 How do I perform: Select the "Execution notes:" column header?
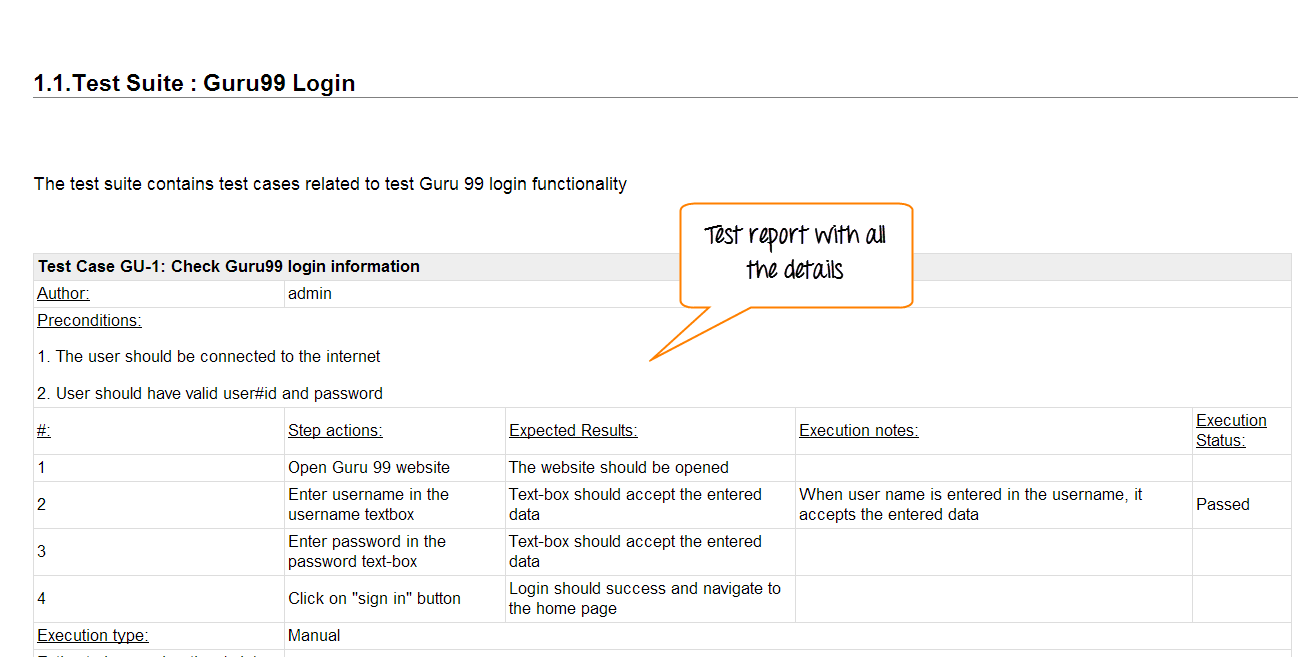(858, 431)
